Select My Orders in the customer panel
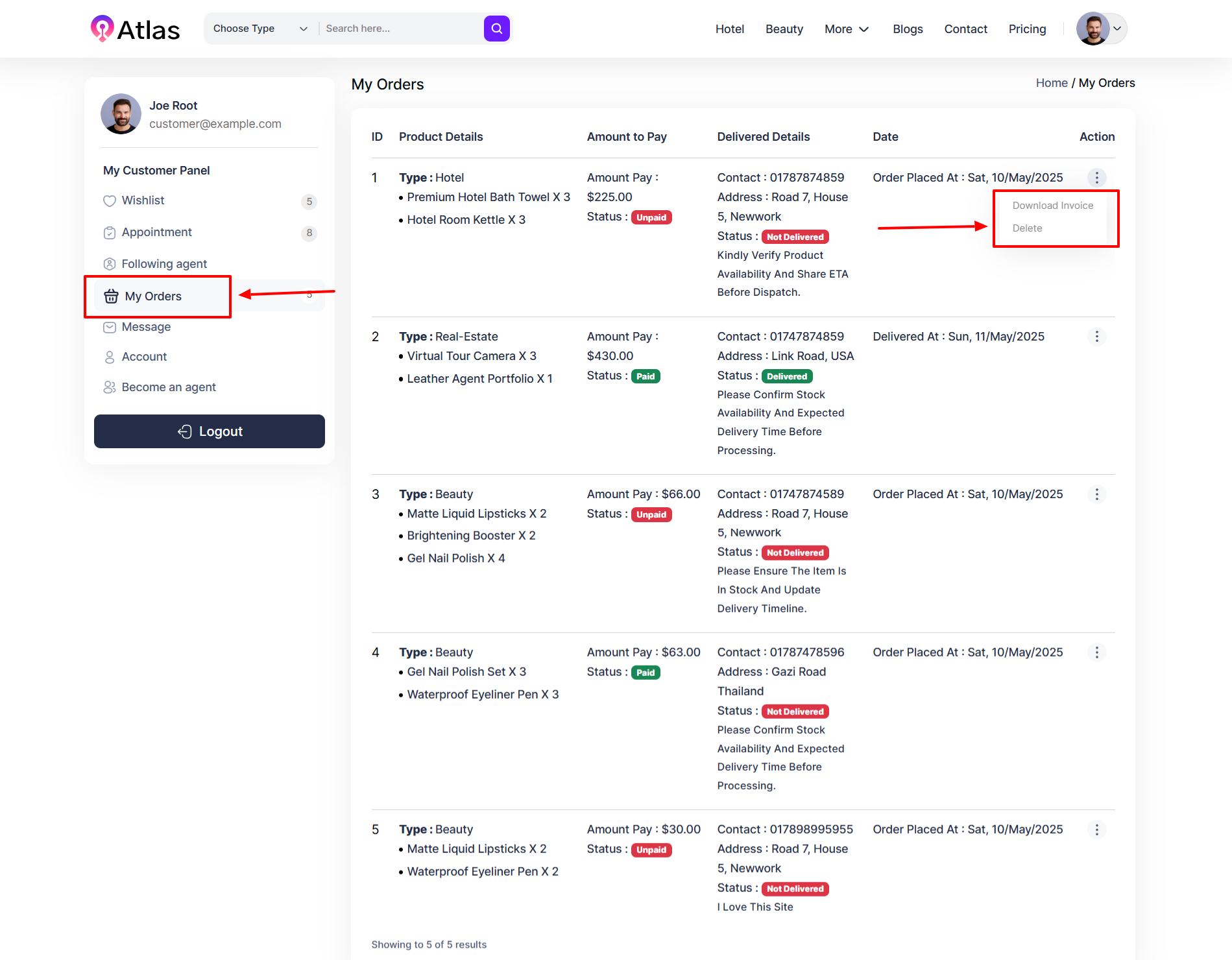Viewport: 1232px width, 960px height. pos(154,296)
